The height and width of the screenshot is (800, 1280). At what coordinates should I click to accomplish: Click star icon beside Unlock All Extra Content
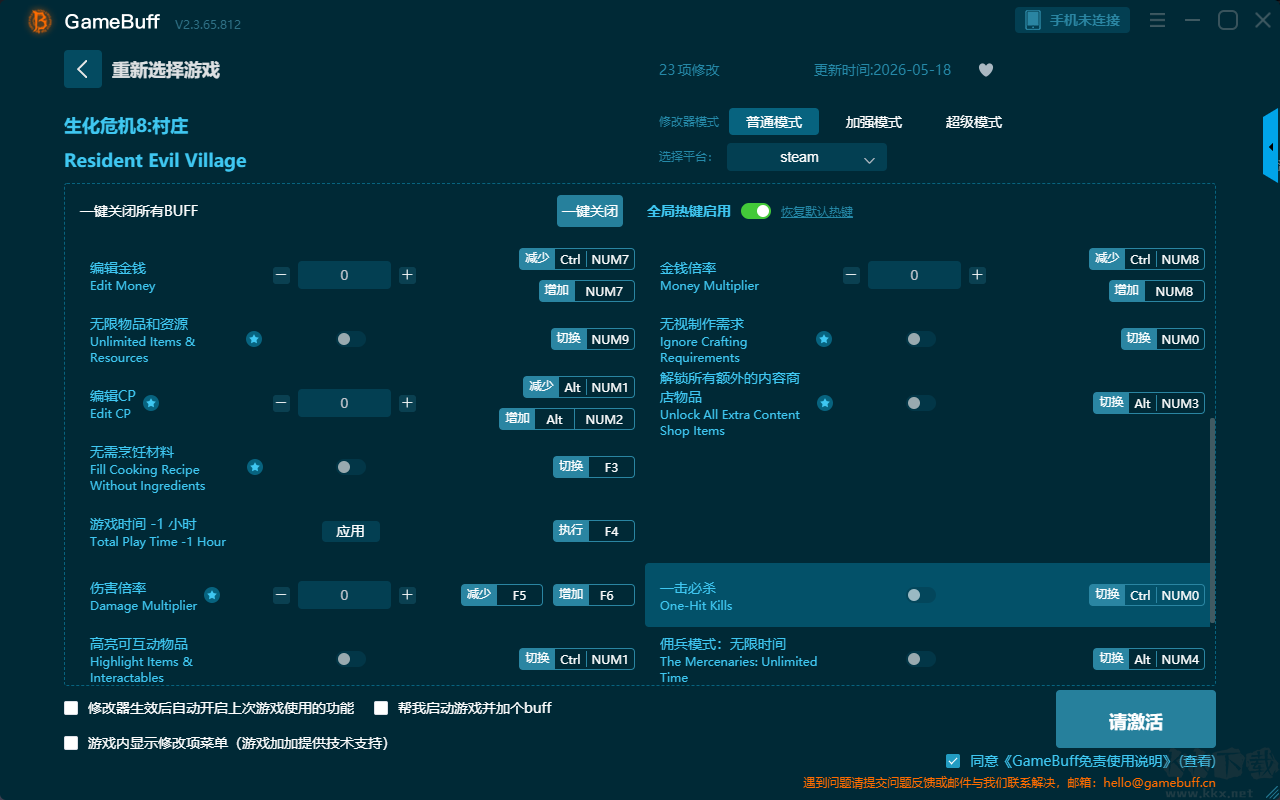point(824,403)
